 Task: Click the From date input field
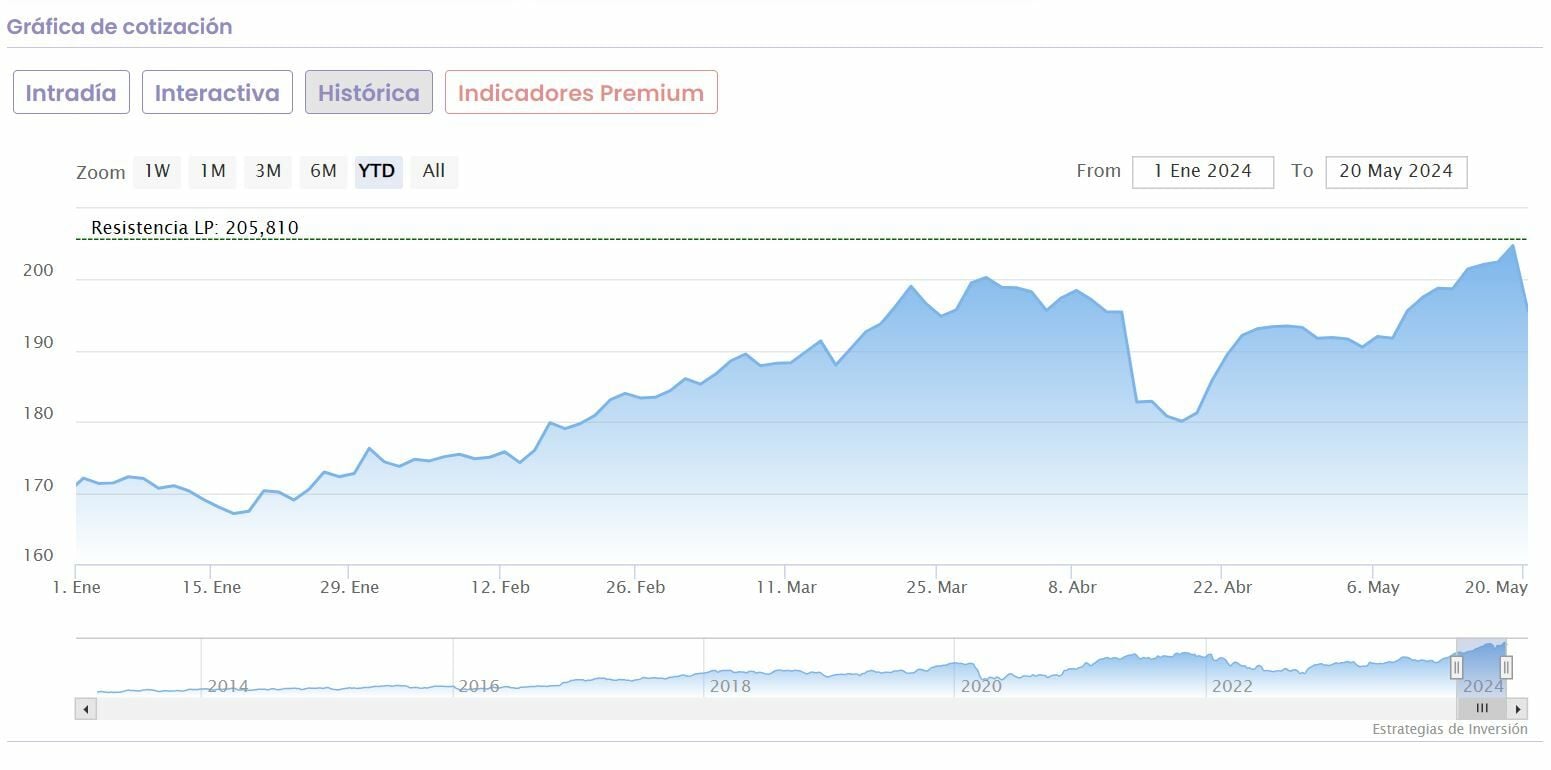click(1202, 172)
